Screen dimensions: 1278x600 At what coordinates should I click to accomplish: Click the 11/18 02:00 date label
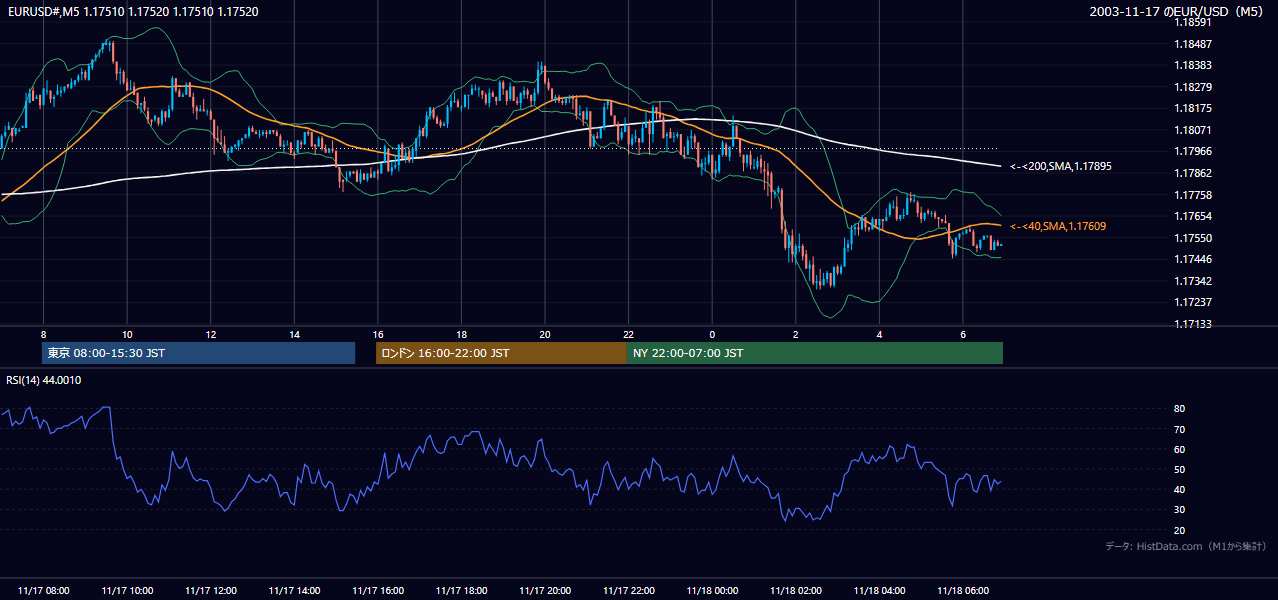point(796,591)
